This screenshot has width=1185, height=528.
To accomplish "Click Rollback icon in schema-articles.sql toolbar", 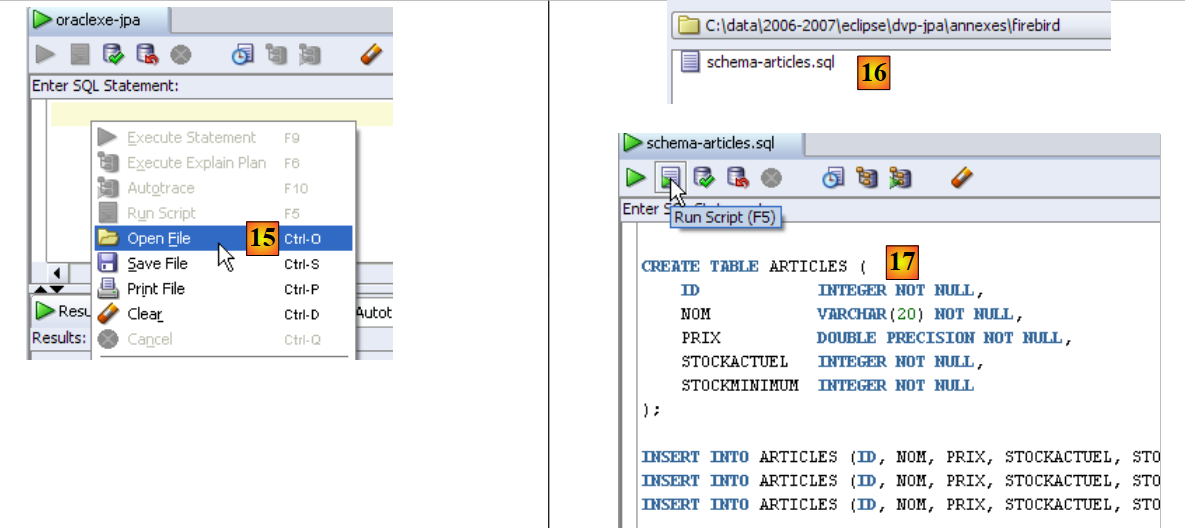I will tap(737, 178).
